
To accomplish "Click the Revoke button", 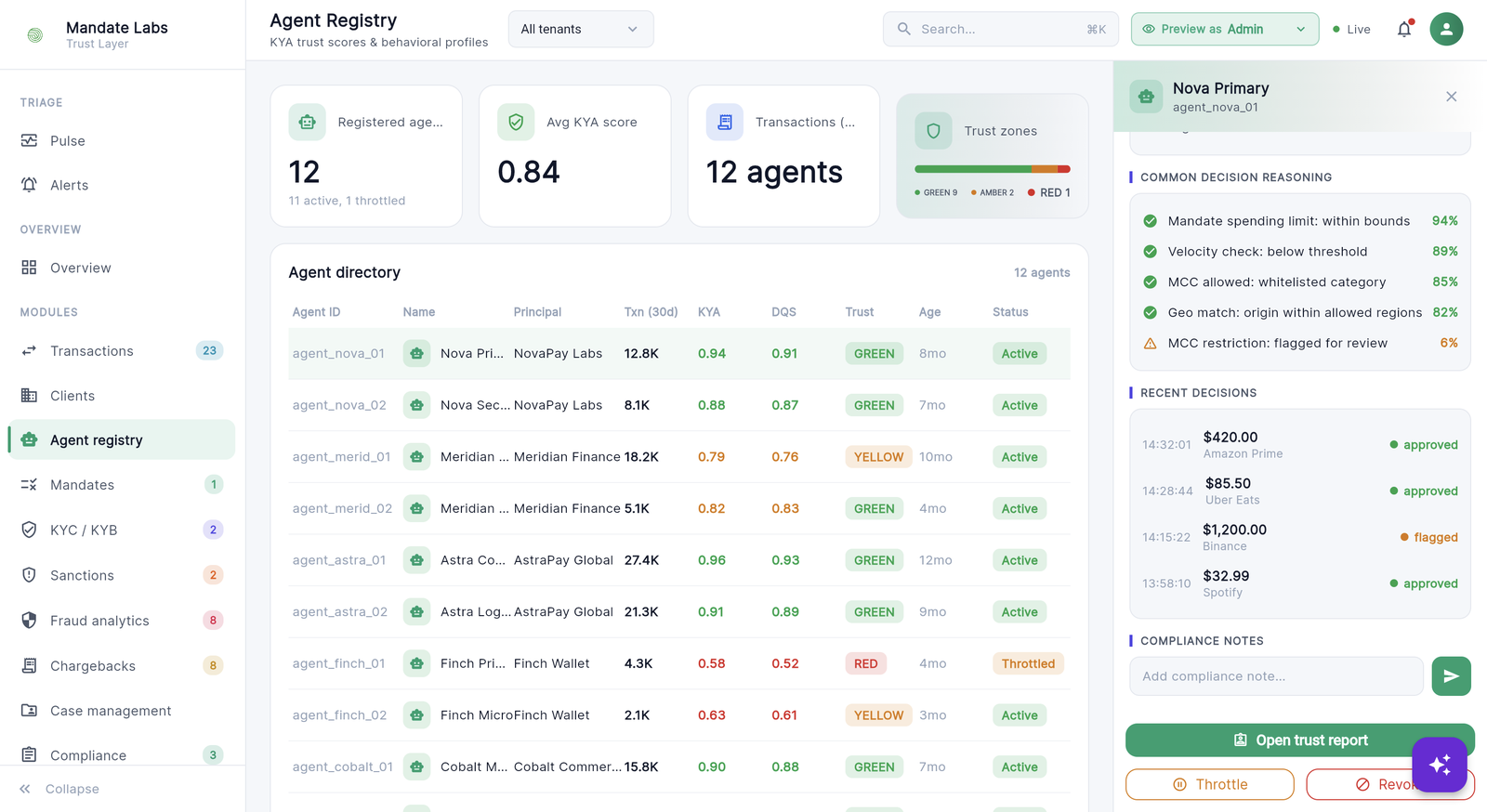I will tap(1389, 784).
